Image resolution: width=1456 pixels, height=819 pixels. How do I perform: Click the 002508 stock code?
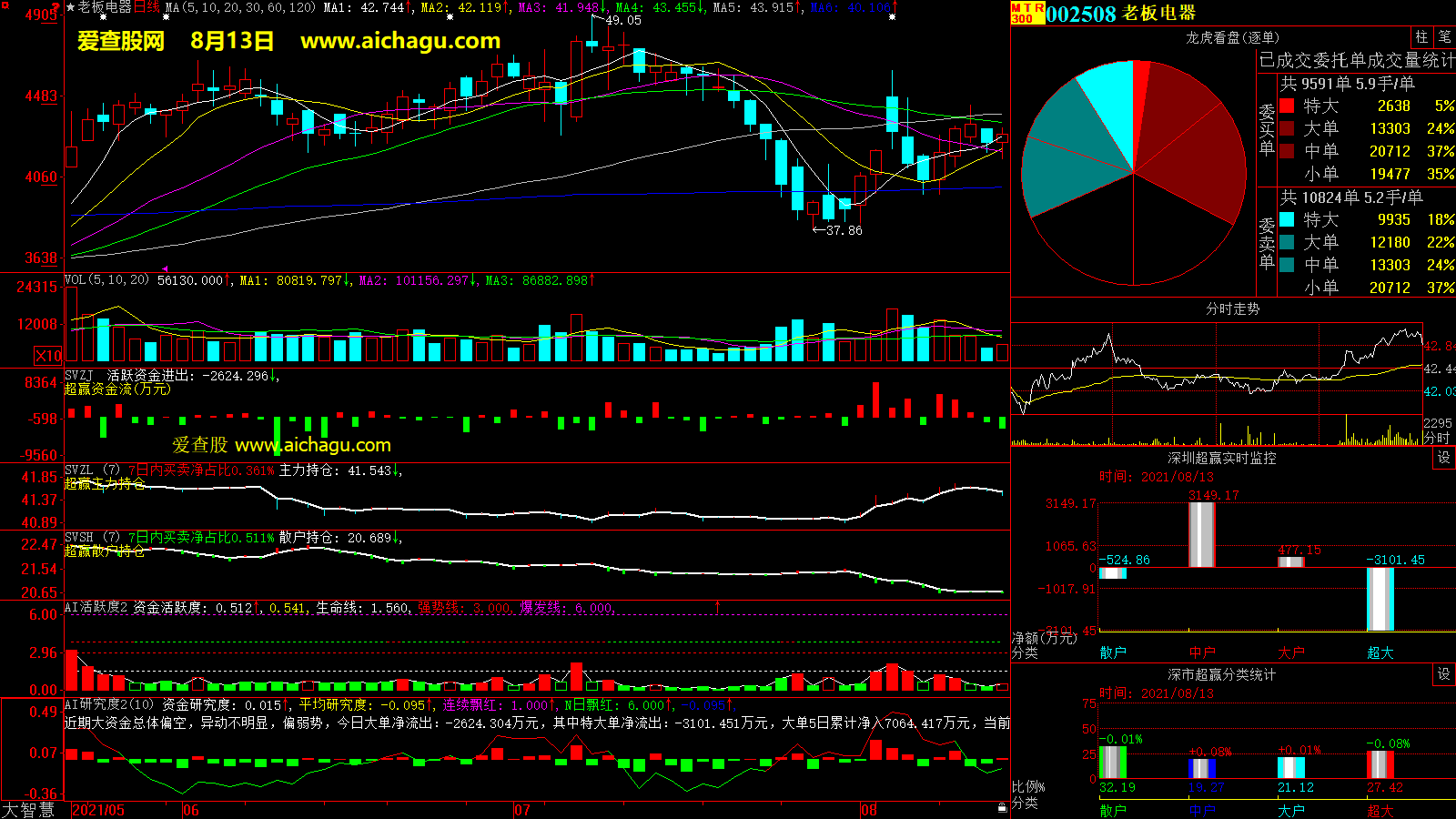(1081, 14)
